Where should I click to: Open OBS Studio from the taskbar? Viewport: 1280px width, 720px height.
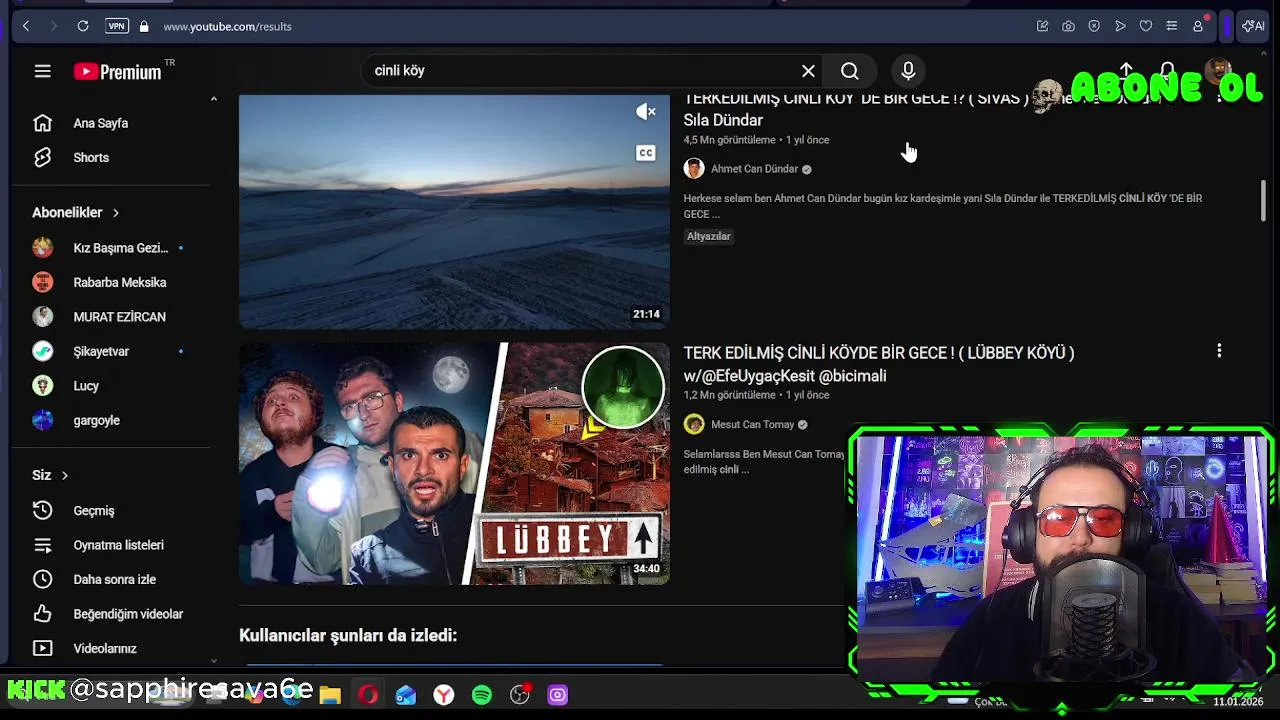coord(520,695)
